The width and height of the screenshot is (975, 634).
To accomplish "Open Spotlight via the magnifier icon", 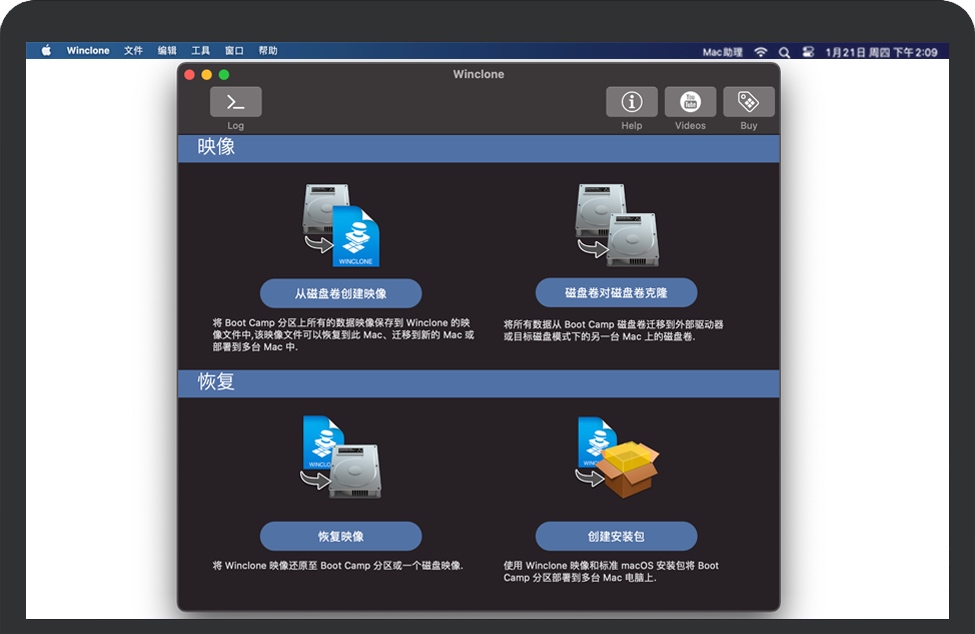I will coord(784,49).
